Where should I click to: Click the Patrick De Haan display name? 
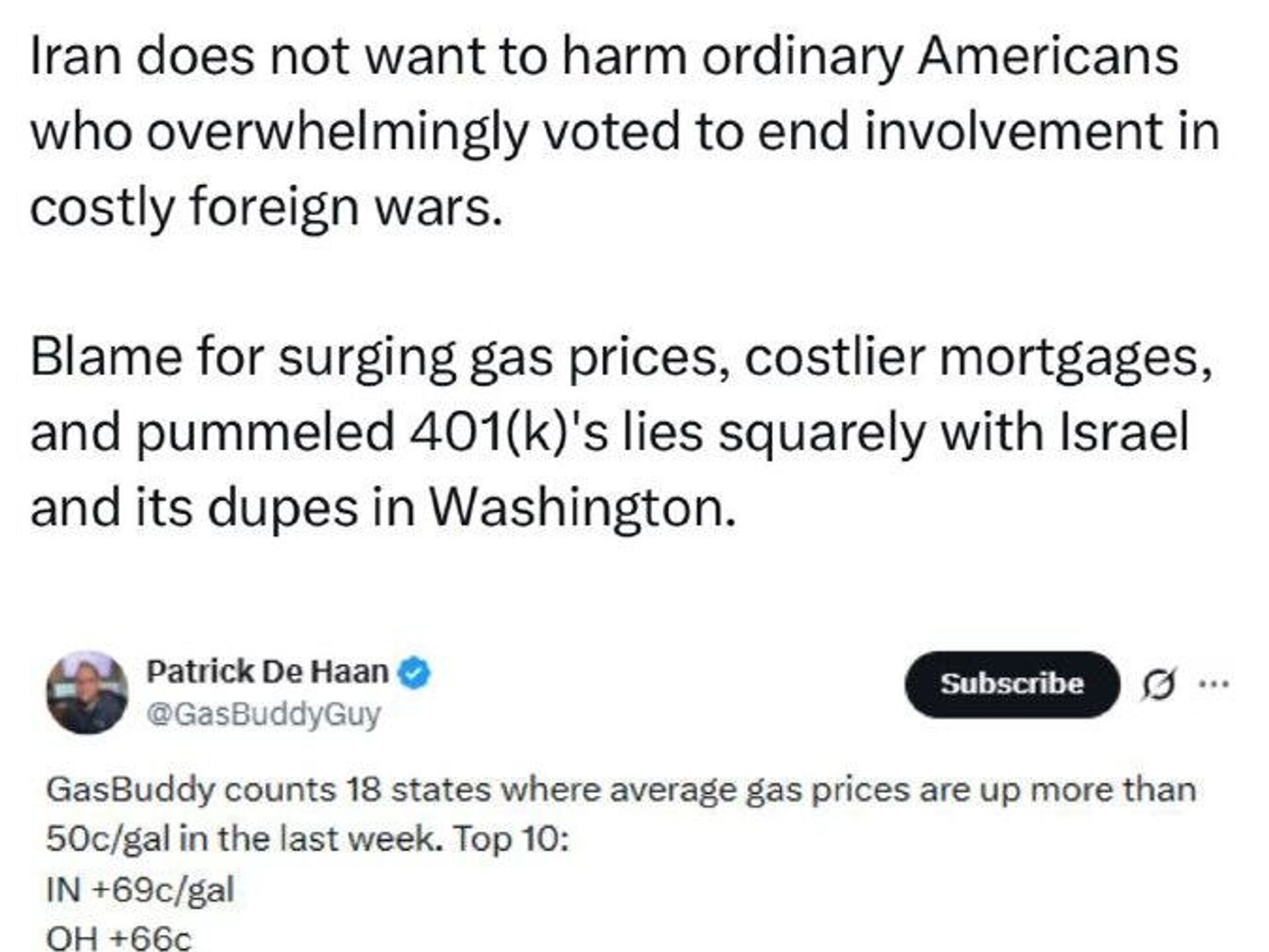coord(267,672)
